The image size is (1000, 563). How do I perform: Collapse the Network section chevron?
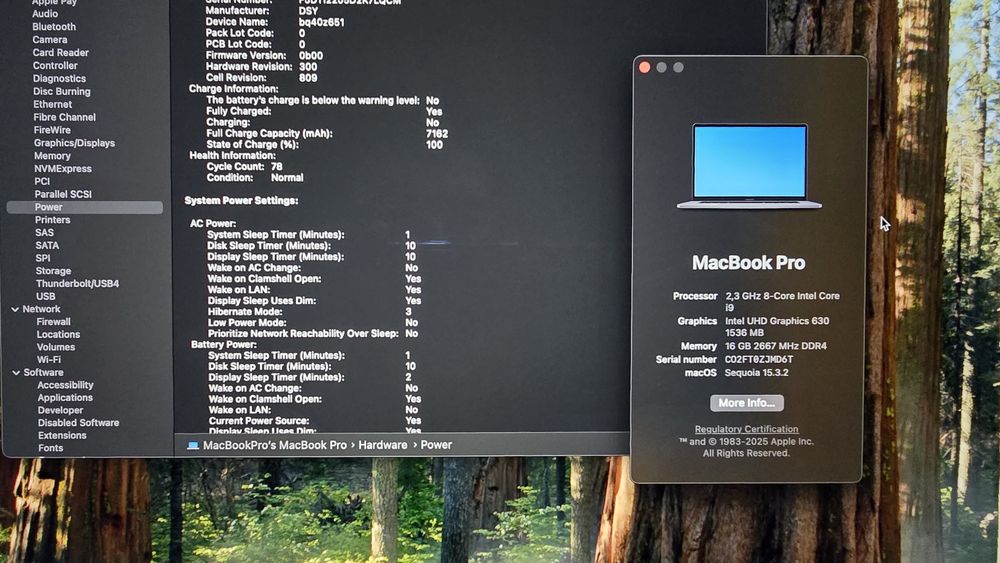pos(15,309)
